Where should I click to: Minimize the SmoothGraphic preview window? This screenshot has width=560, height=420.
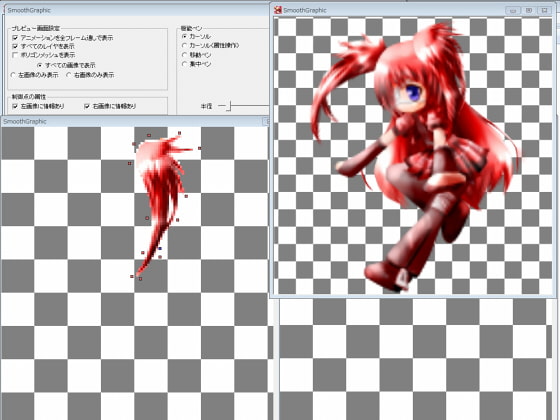[513, 10]
